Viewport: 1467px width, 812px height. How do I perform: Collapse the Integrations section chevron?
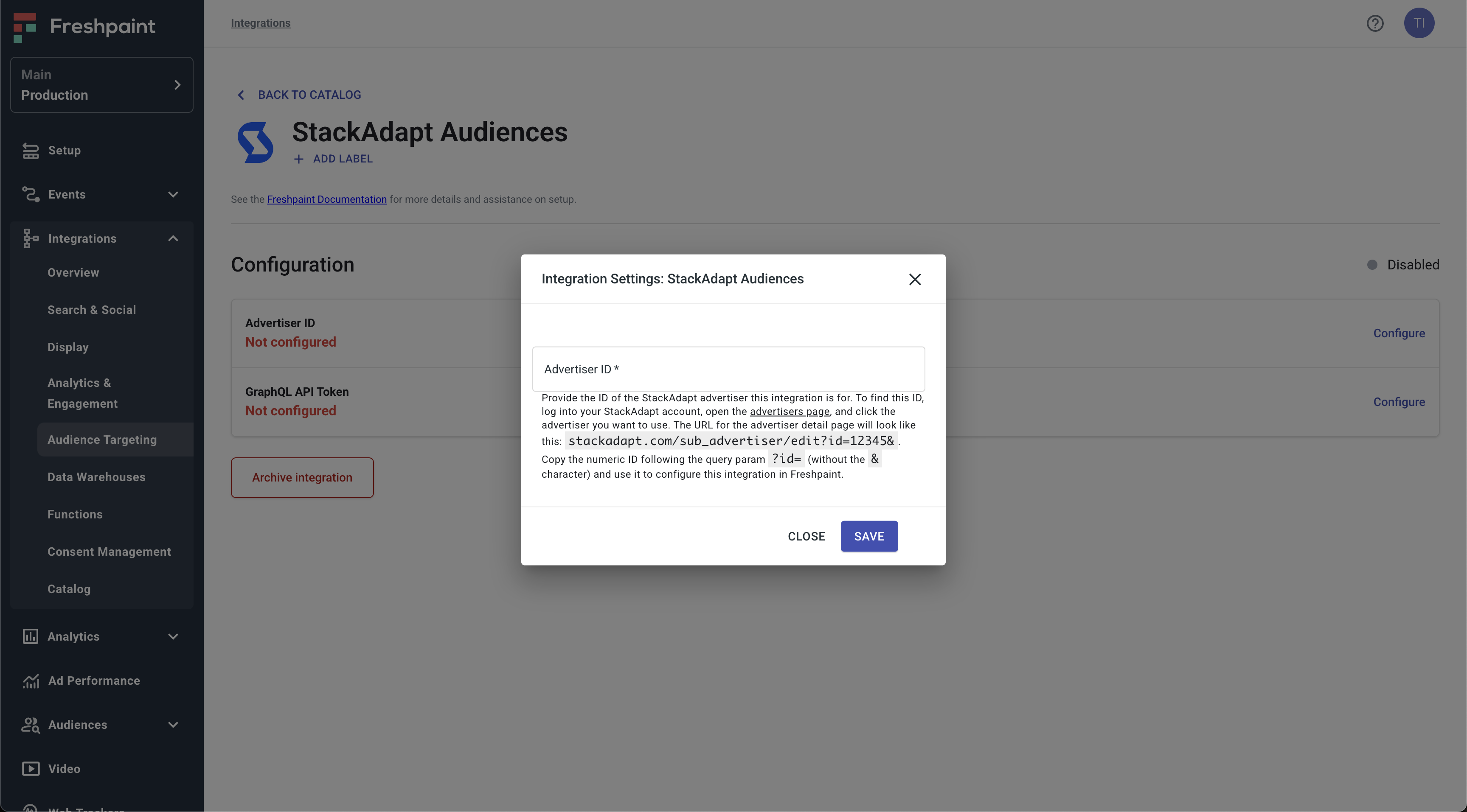pyautogui.click(x=173, y=238)
